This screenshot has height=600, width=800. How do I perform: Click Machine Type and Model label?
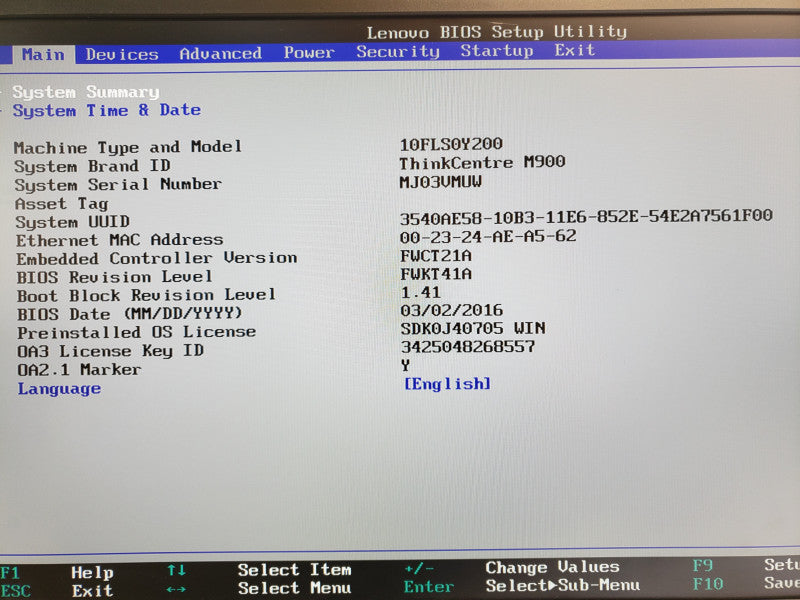coord(128,147)
